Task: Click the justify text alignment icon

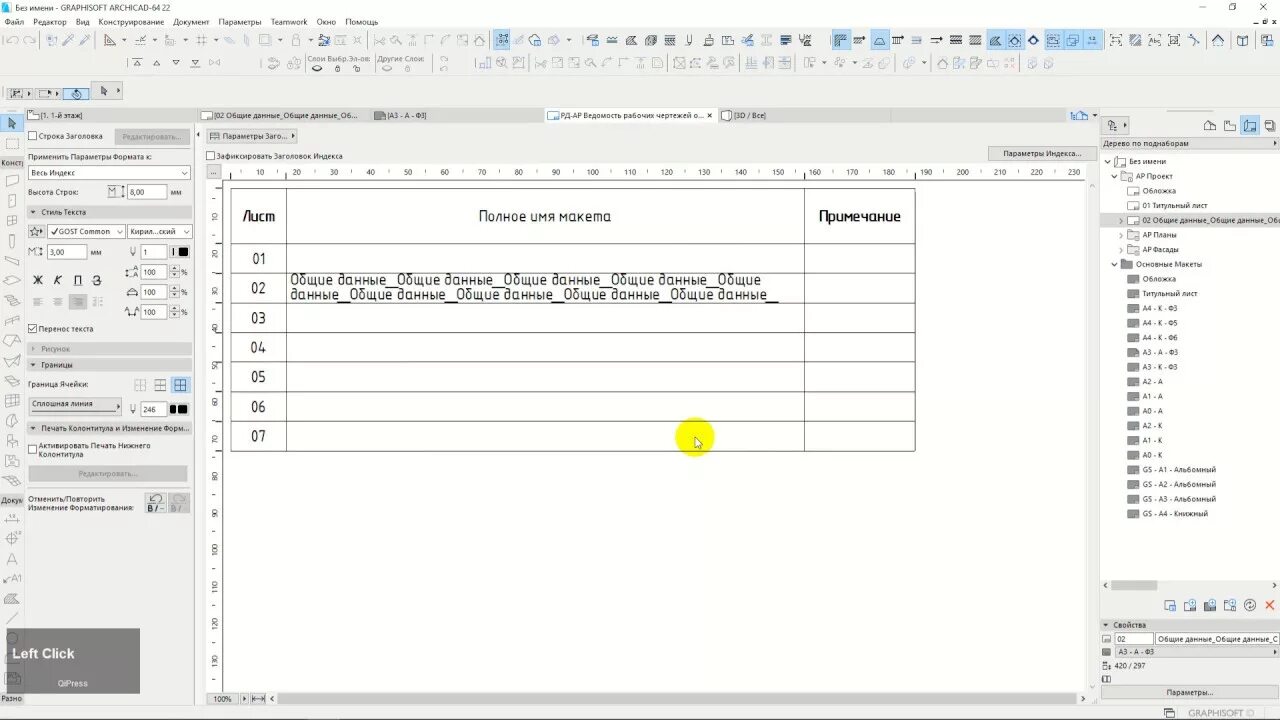Action: (x=97, y=302)
